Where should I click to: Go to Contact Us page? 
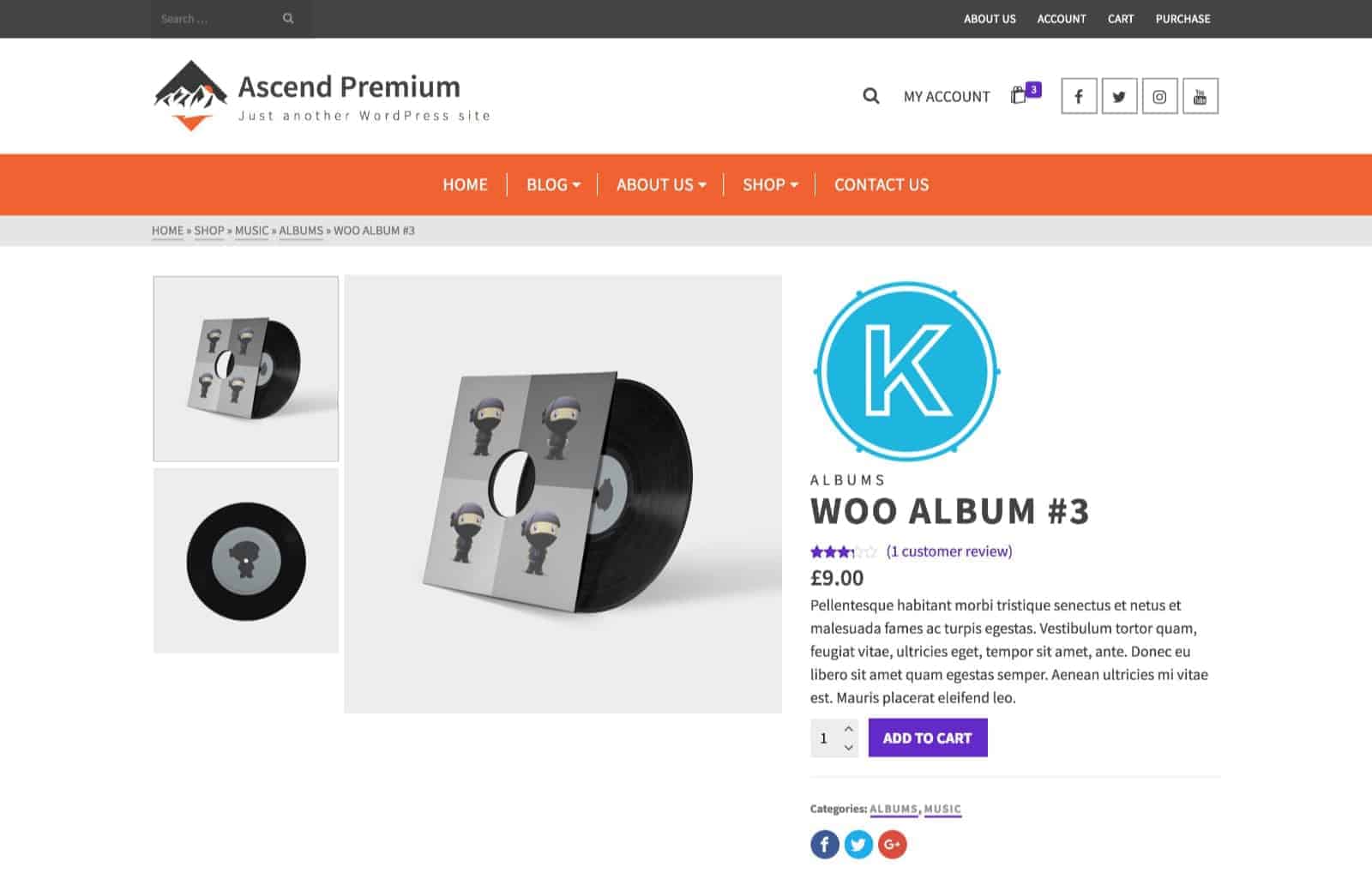[x=882, y=184]
